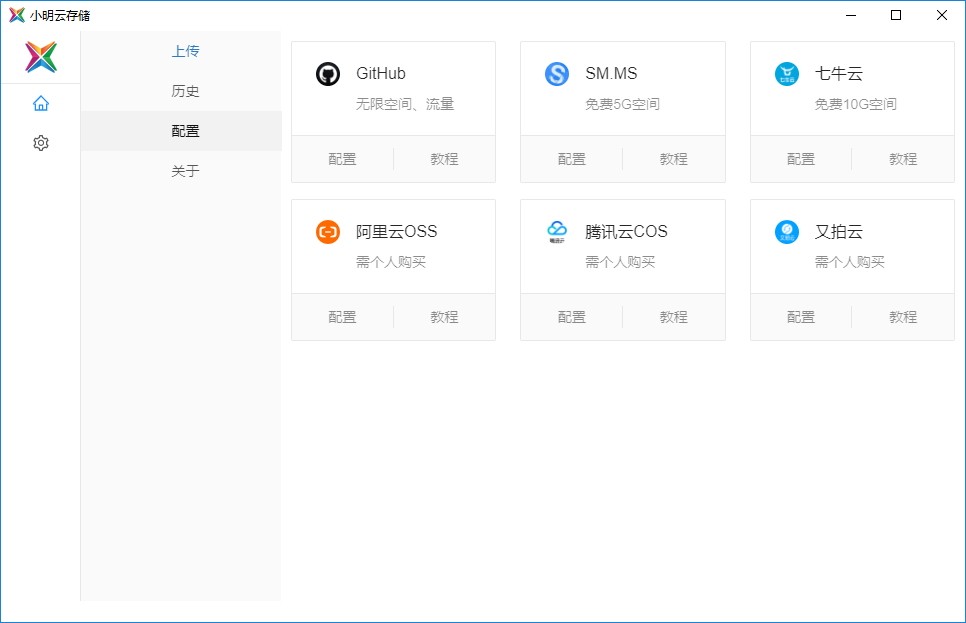
Task: Click the 又拍云 logo icon
Action: (x=787, y=232)
